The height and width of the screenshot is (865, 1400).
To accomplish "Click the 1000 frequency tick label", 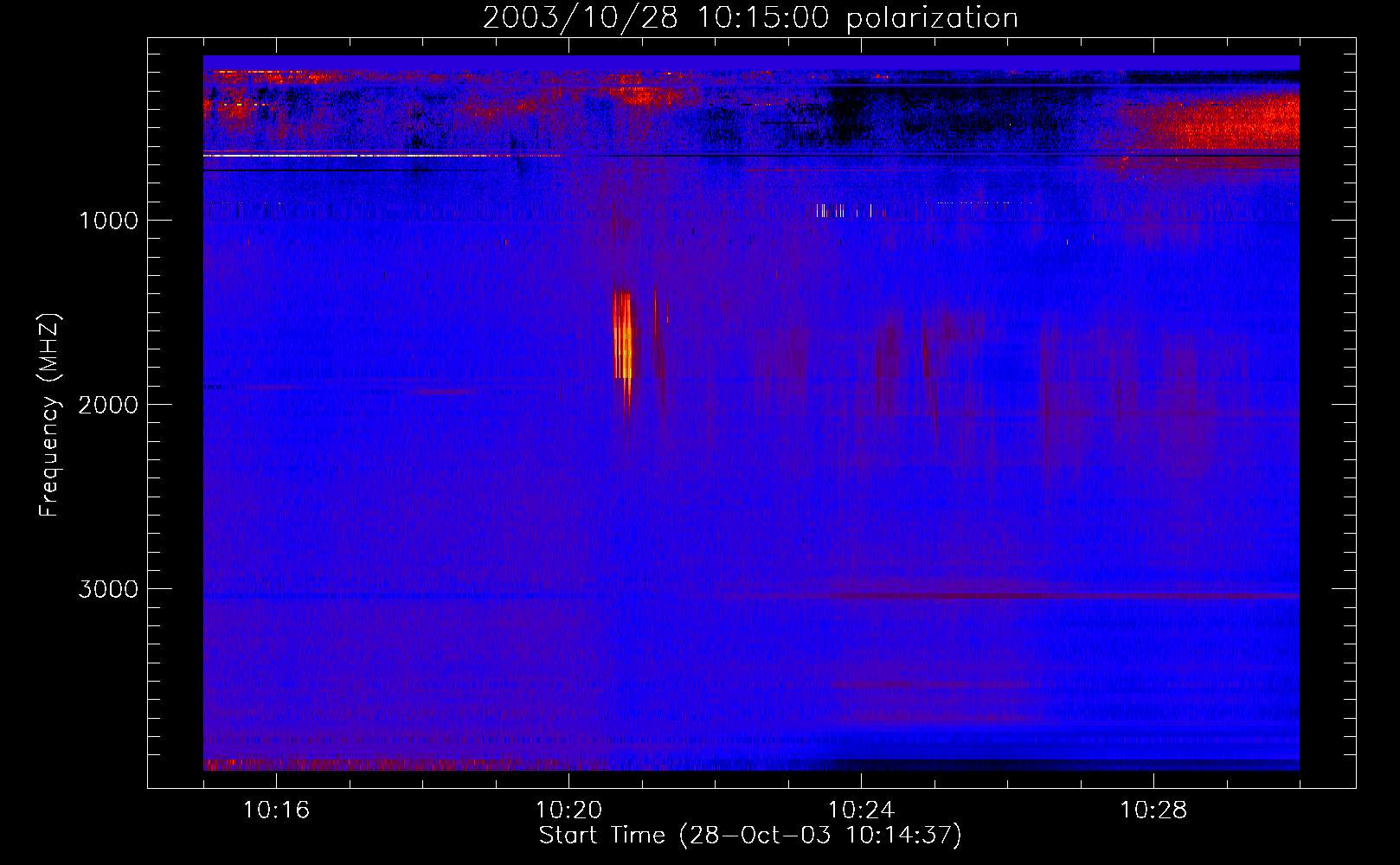I will point(108,221).
